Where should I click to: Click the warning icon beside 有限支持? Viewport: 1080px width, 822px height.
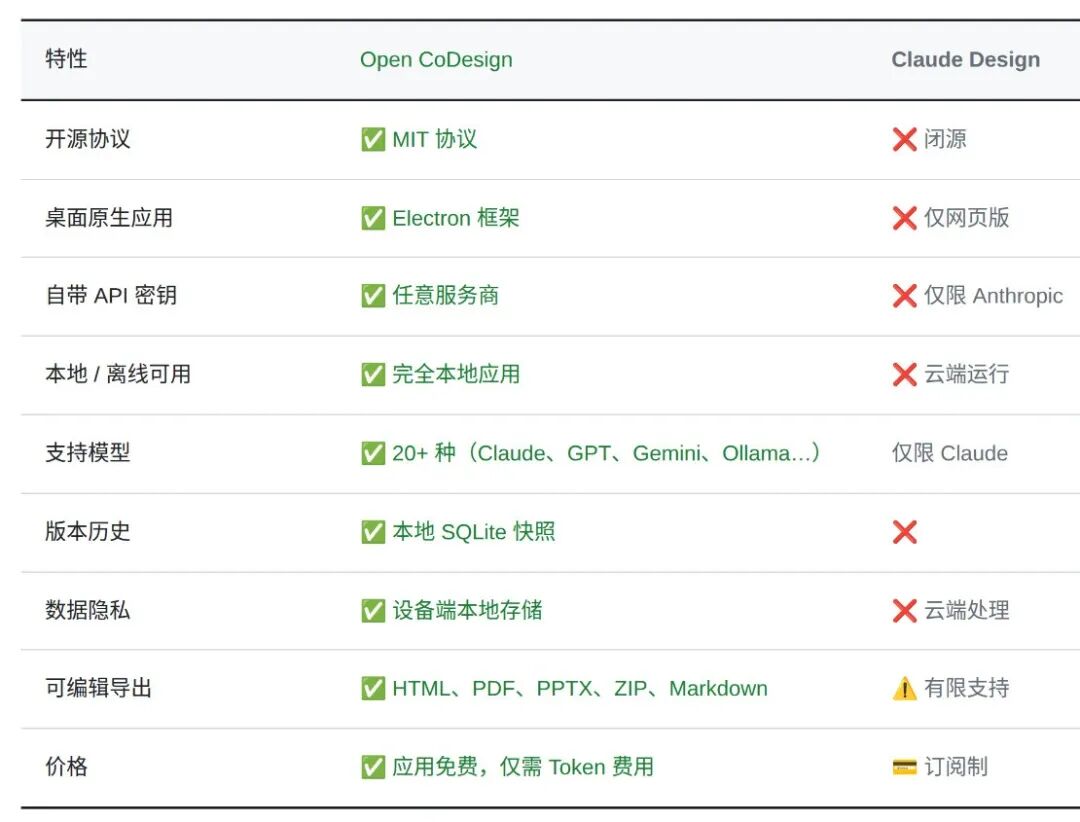coord(904,689)
